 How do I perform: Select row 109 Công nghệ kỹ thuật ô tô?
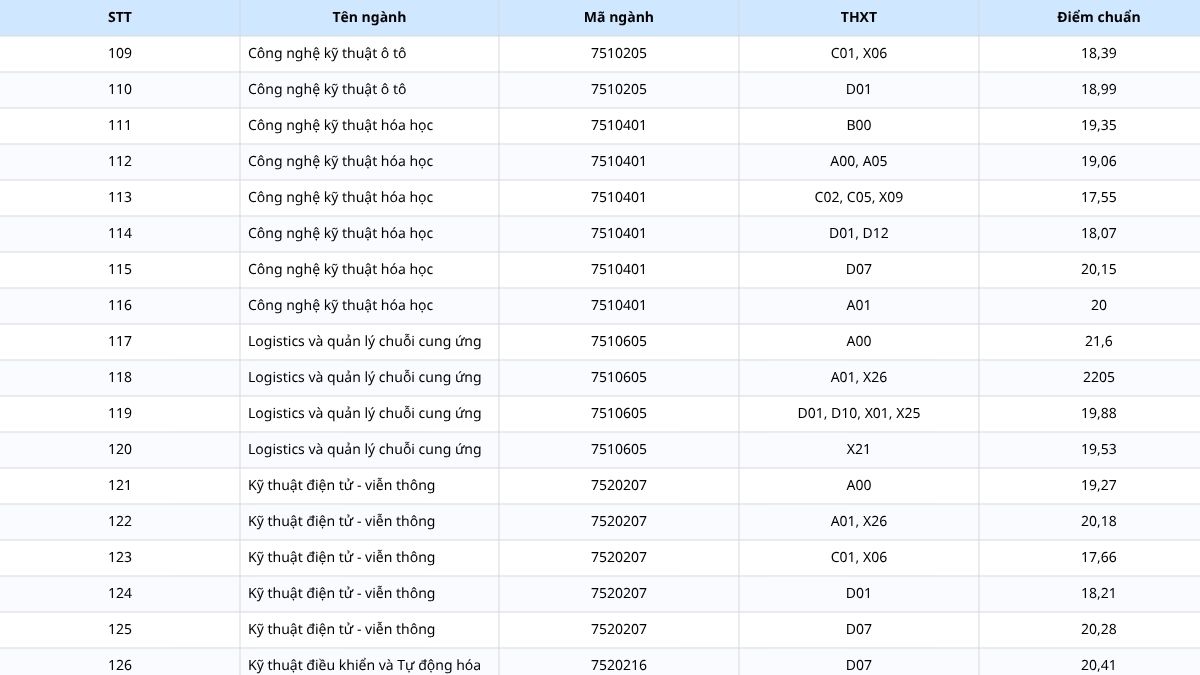[x=600, y=53]
